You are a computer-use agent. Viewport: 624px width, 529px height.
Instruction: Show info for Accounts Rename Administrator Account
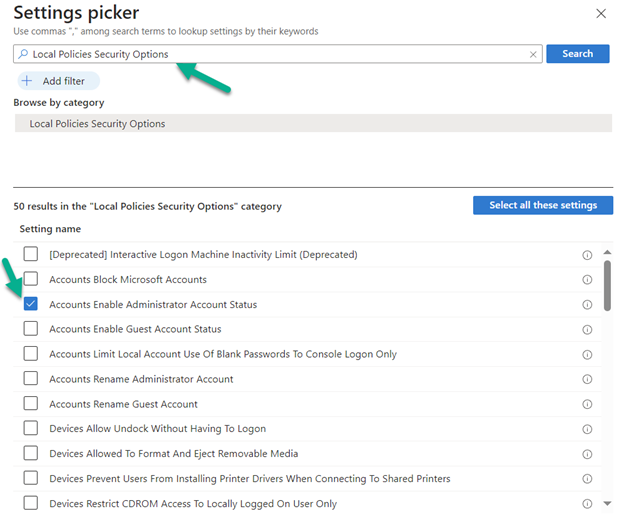click(587, 379)
